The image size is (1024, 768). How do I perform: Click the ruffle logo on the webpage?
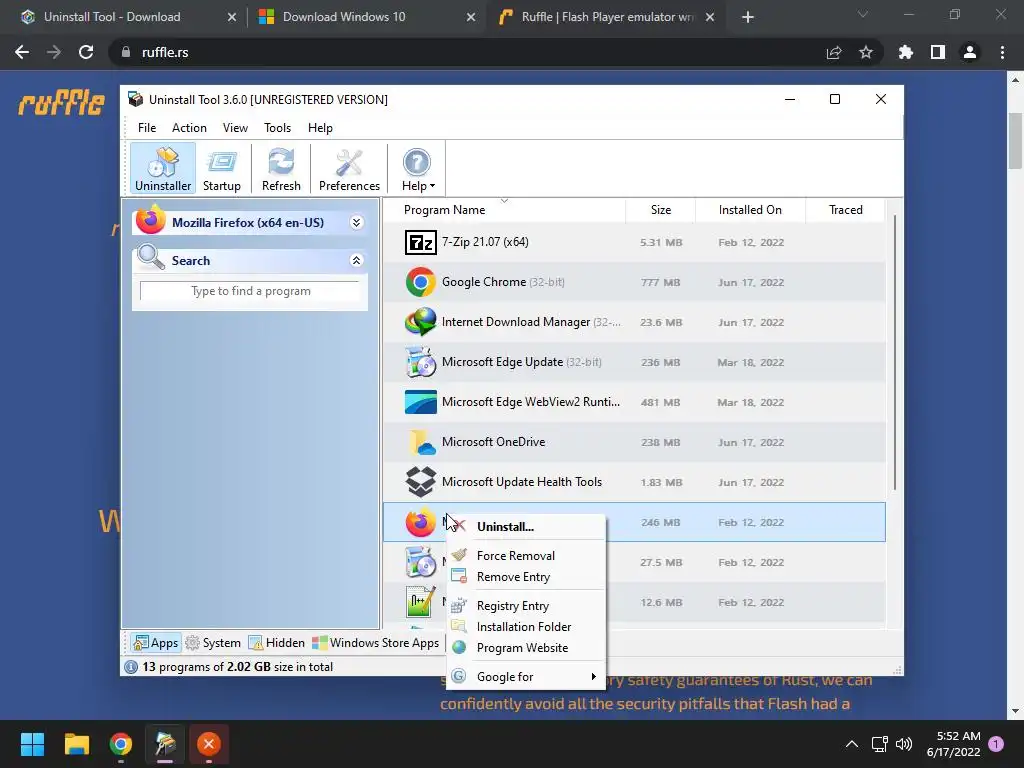61,103
